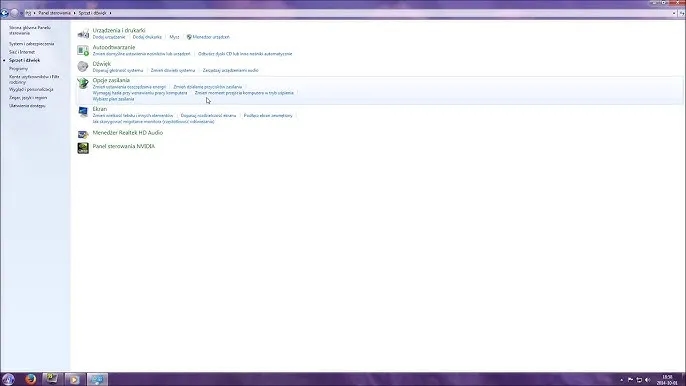This screenshot has height=386, width=686.
Task: Click Zmień domyślne ustawienia nośników lub urządzeń
Action: [141, 54]
